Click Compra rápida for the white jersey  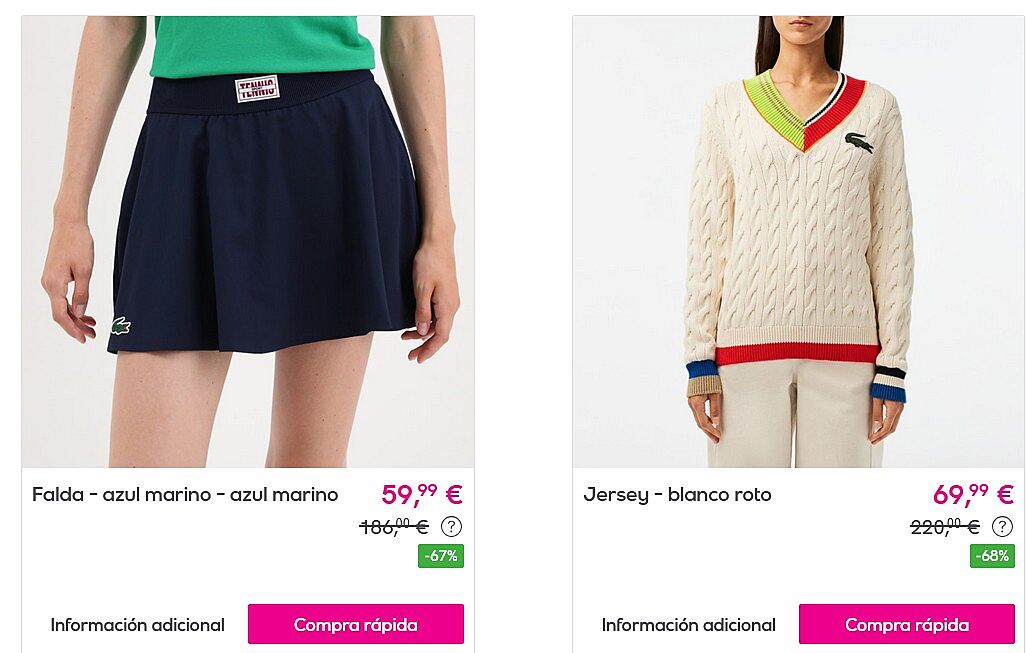coord(906,624)
